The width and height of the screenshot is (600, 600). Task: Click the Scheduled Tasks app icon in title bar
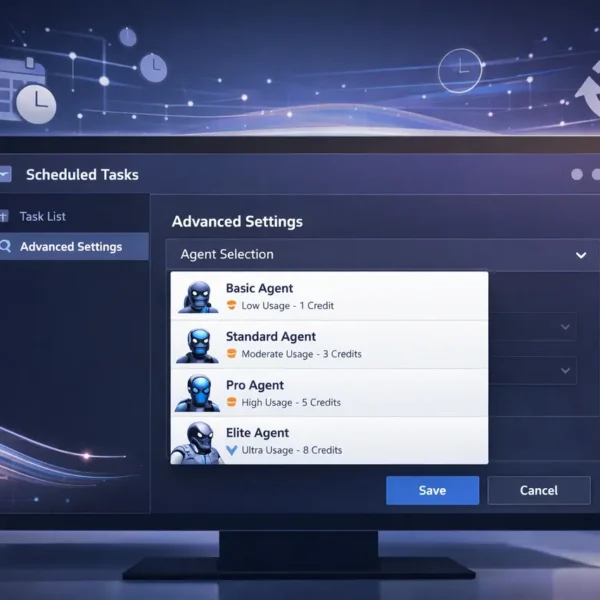pyautogui.click(x=5, y=174)
